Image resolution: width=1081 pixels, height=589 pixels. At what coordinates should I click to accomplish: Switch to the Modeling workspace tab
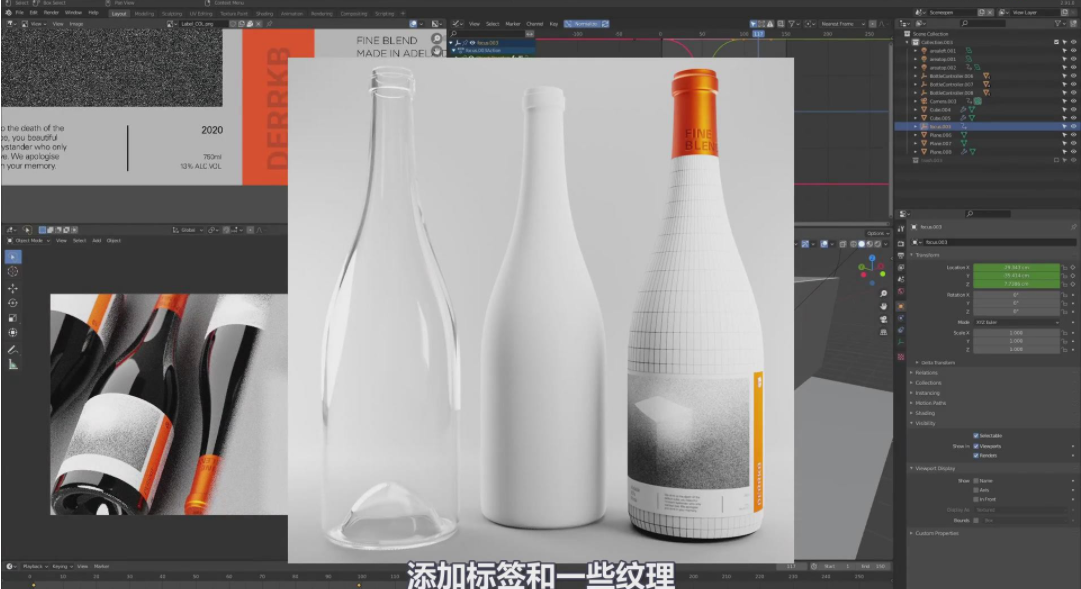coord(144,13)
